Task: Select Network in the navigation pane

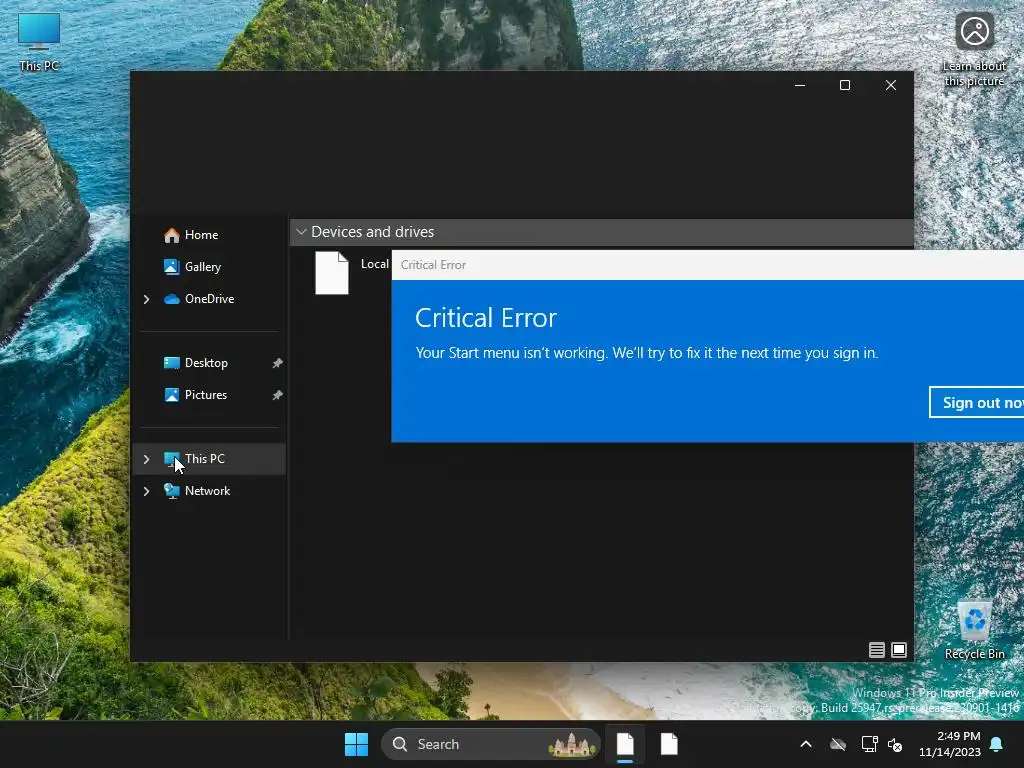Action: coord(209,490)
